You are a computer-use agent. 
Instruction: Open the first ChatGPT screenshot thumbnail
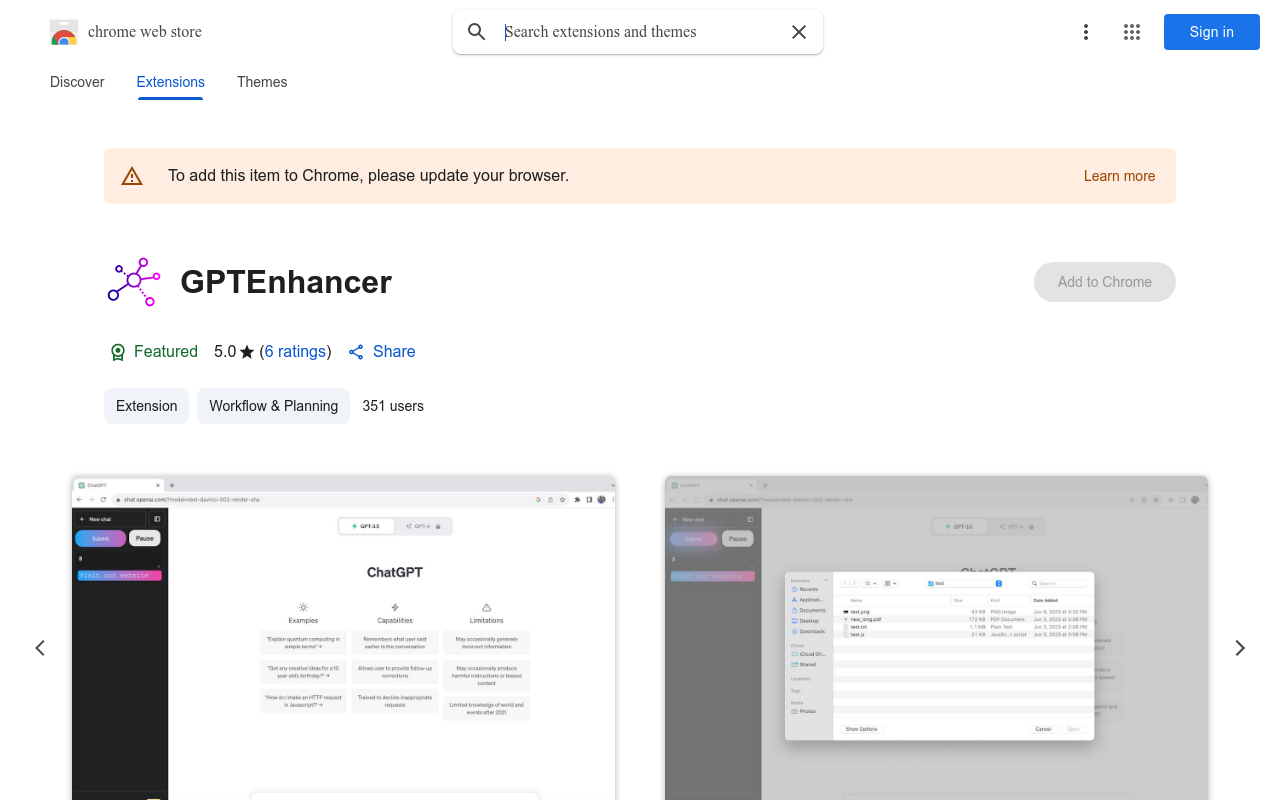coord(343,638)
